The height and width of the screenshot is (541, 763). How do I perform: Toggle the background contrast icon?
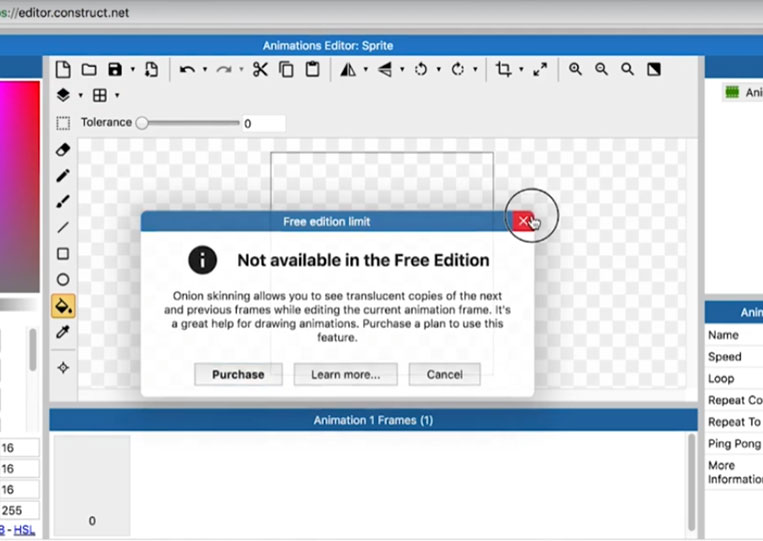point(654,70)
